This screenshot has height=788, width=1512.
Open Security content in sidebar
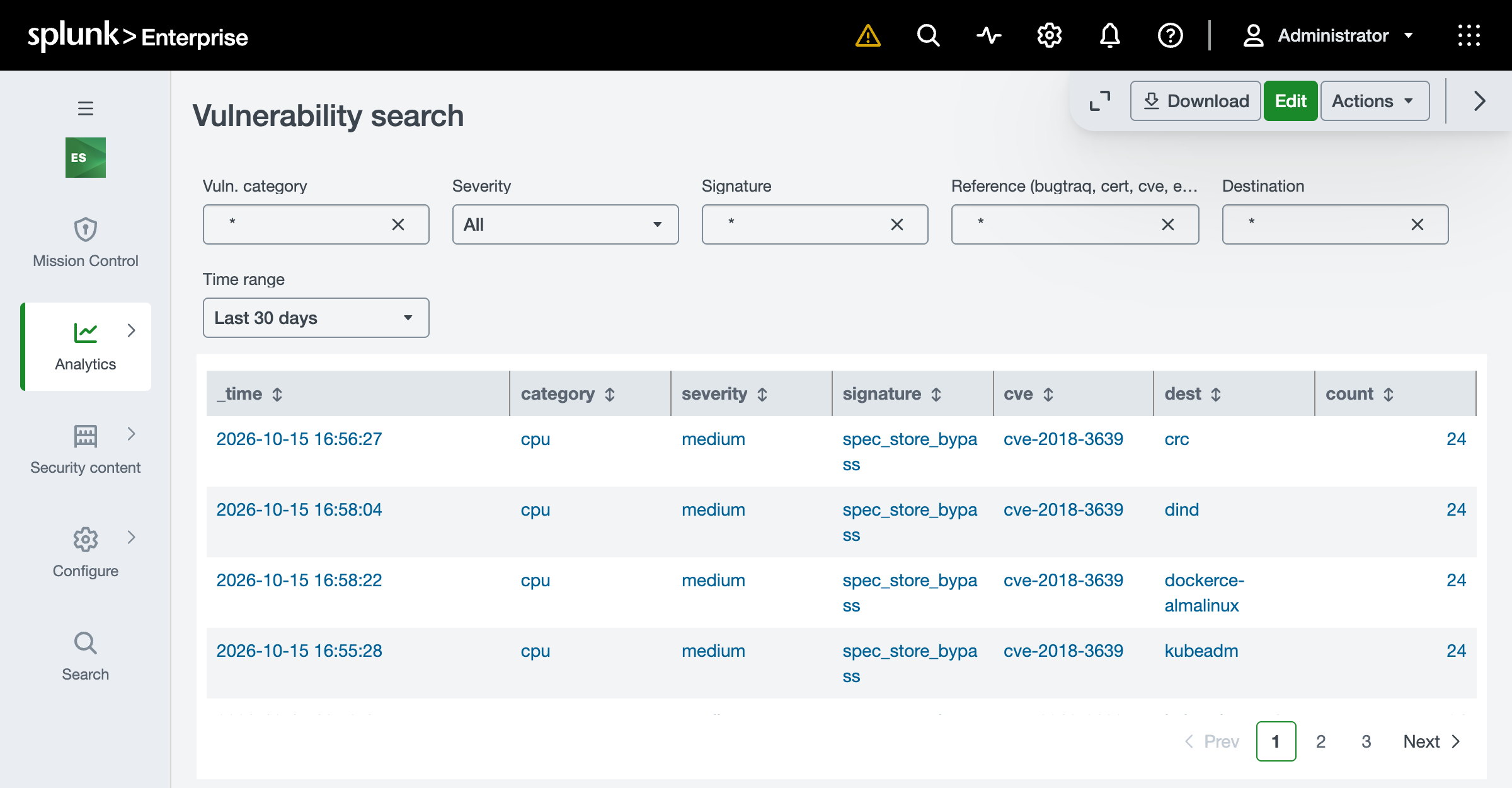click(x=86, y=449)
